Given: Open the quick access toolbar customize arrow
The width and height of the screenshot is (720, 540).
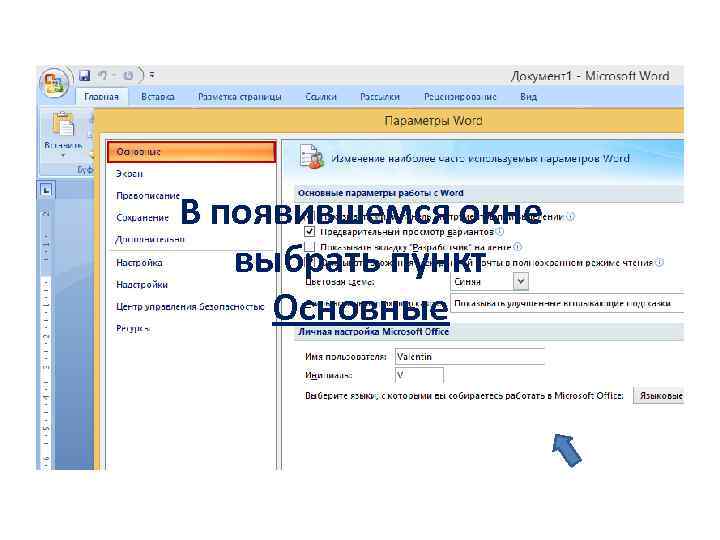Looking at the screenshot, I should [152, 75].
